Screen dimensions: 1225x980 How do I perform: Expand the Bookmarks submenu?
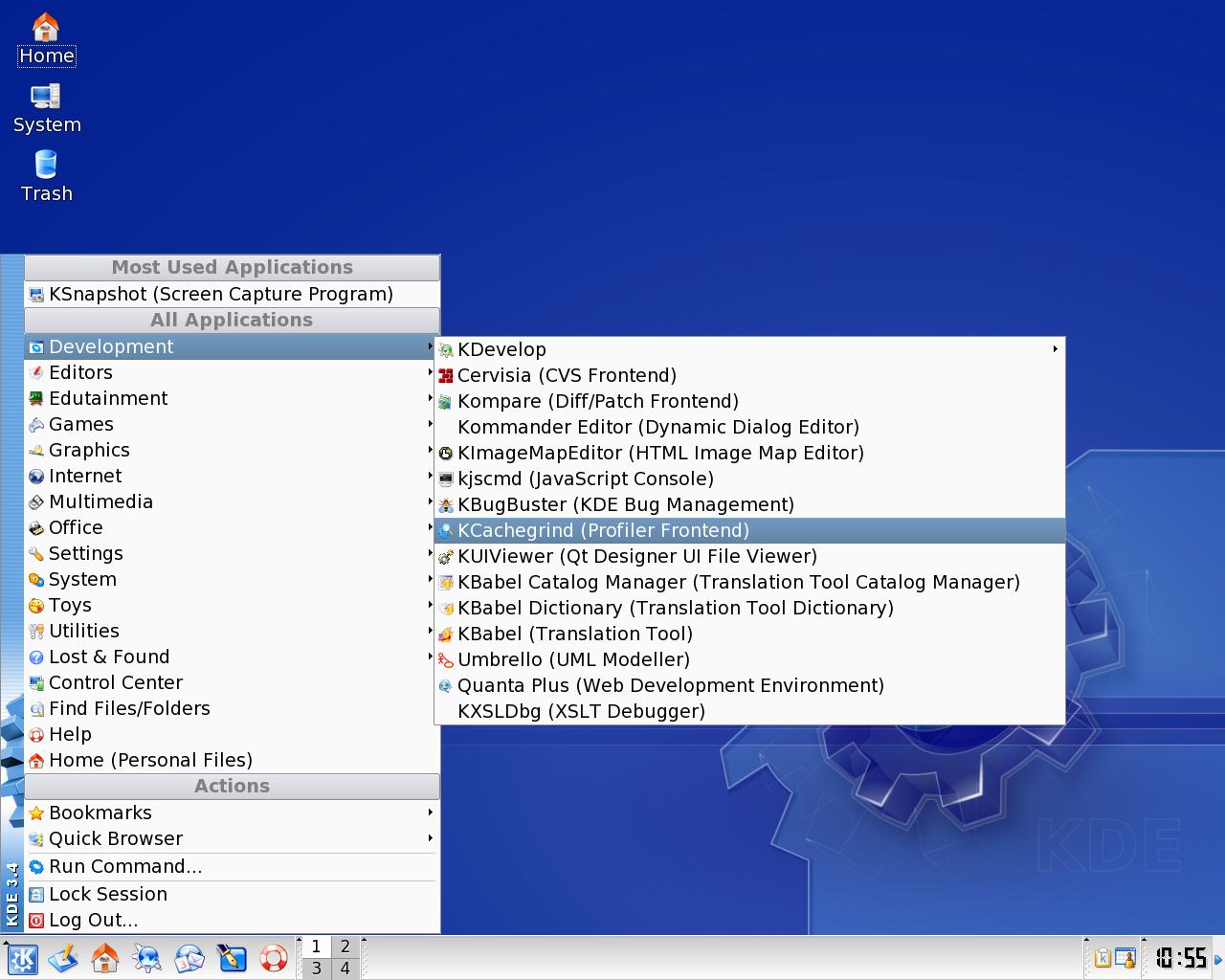[x=232, y=813]
